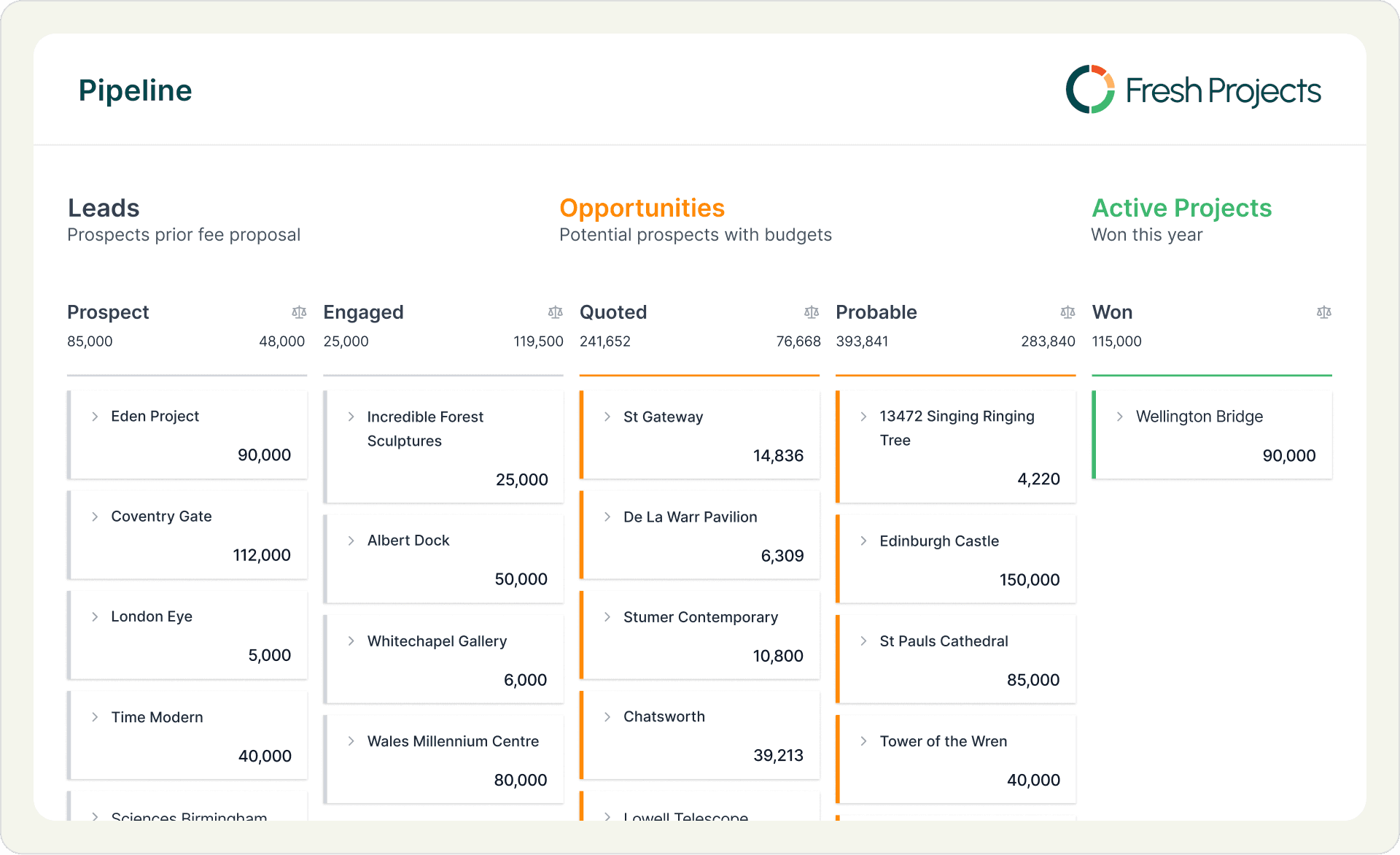Expand the Eden Project card chevron
Screen dimensions: 1400x855
coord(95,417)
